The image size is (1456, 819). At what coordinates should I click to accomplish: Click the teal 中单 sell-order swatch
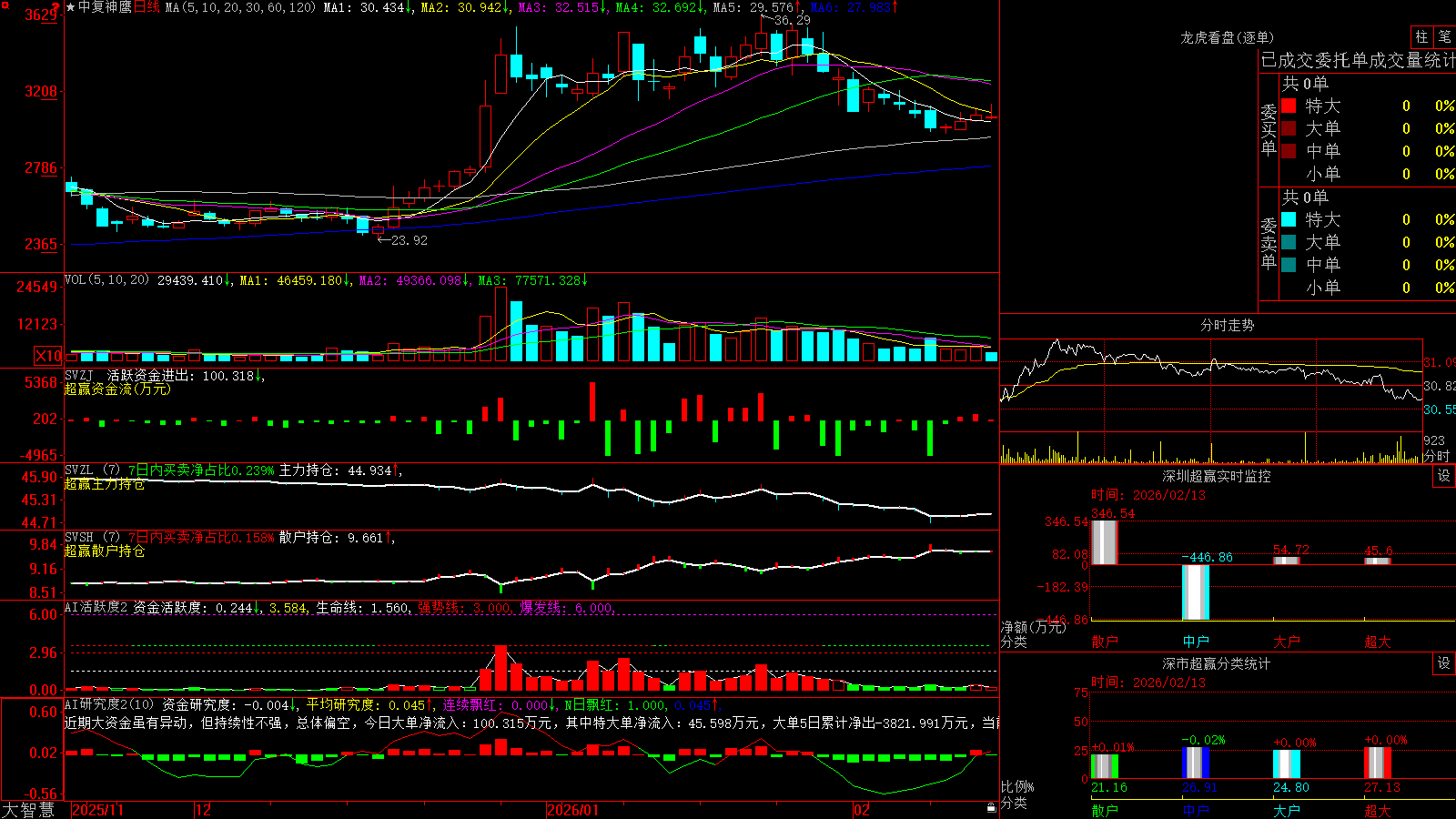(x=1289, y=265)
